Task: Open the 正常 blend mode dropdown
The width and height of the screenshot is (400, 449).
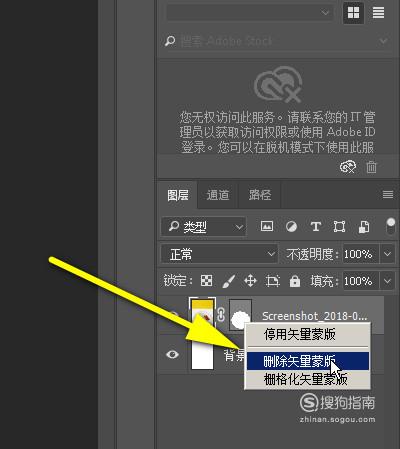Action: 219,254
